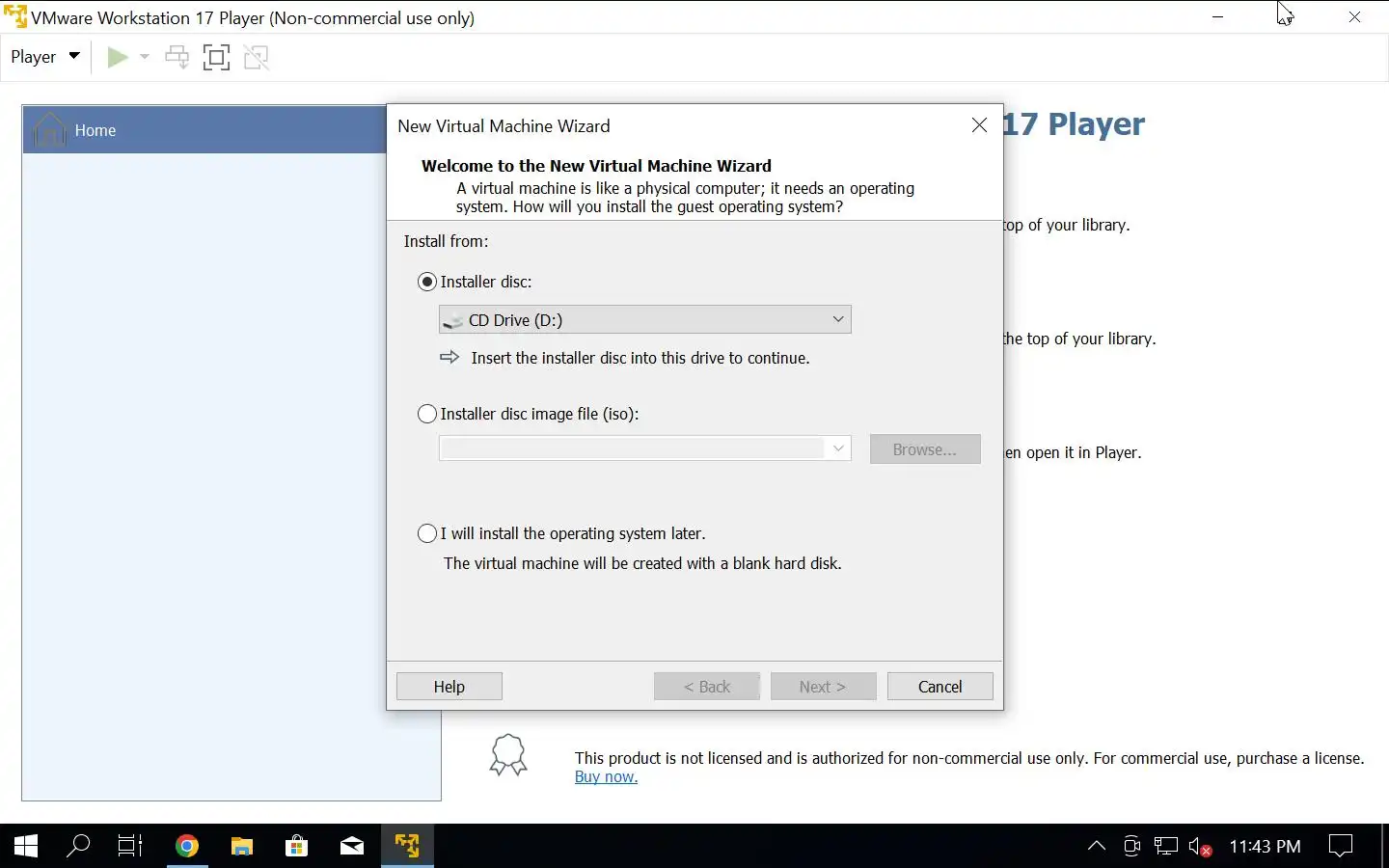Click the VMware logo in title bar
1389x868 pixels.
click(15, 16)
